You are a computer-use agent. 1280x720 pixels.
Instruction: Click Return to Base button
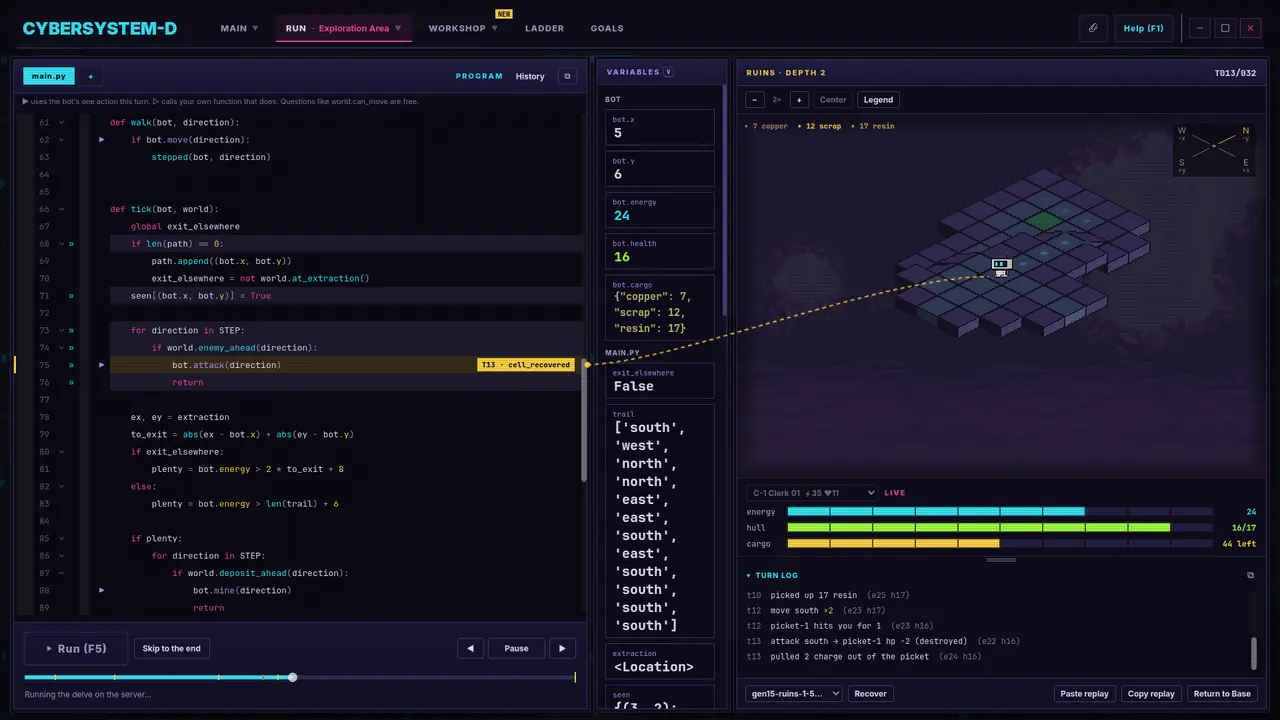pyautogui.click(x=1222, y=694)
